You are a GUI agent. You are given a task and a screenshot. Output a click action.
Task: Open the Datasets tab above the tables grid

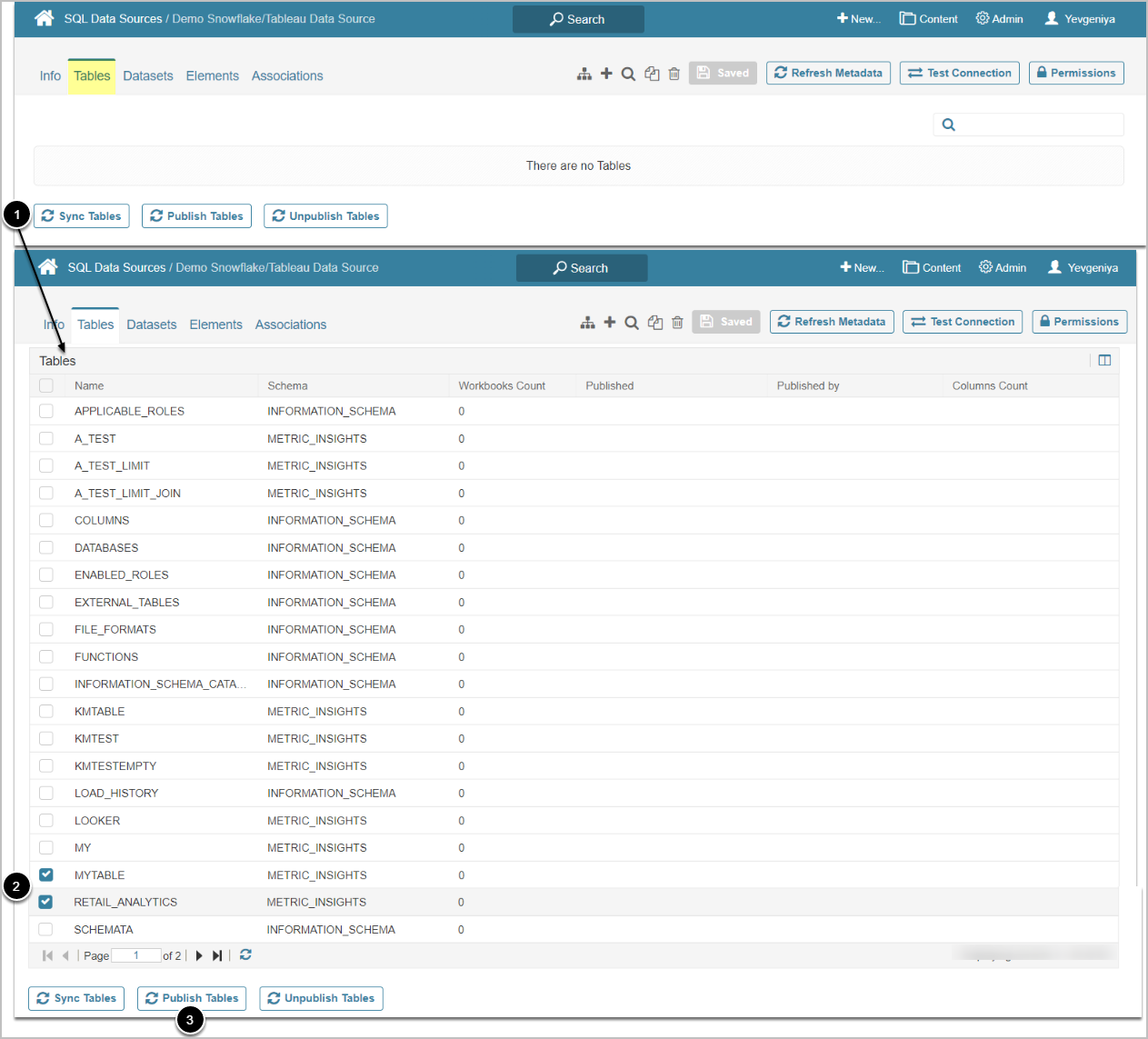[151, 325]
